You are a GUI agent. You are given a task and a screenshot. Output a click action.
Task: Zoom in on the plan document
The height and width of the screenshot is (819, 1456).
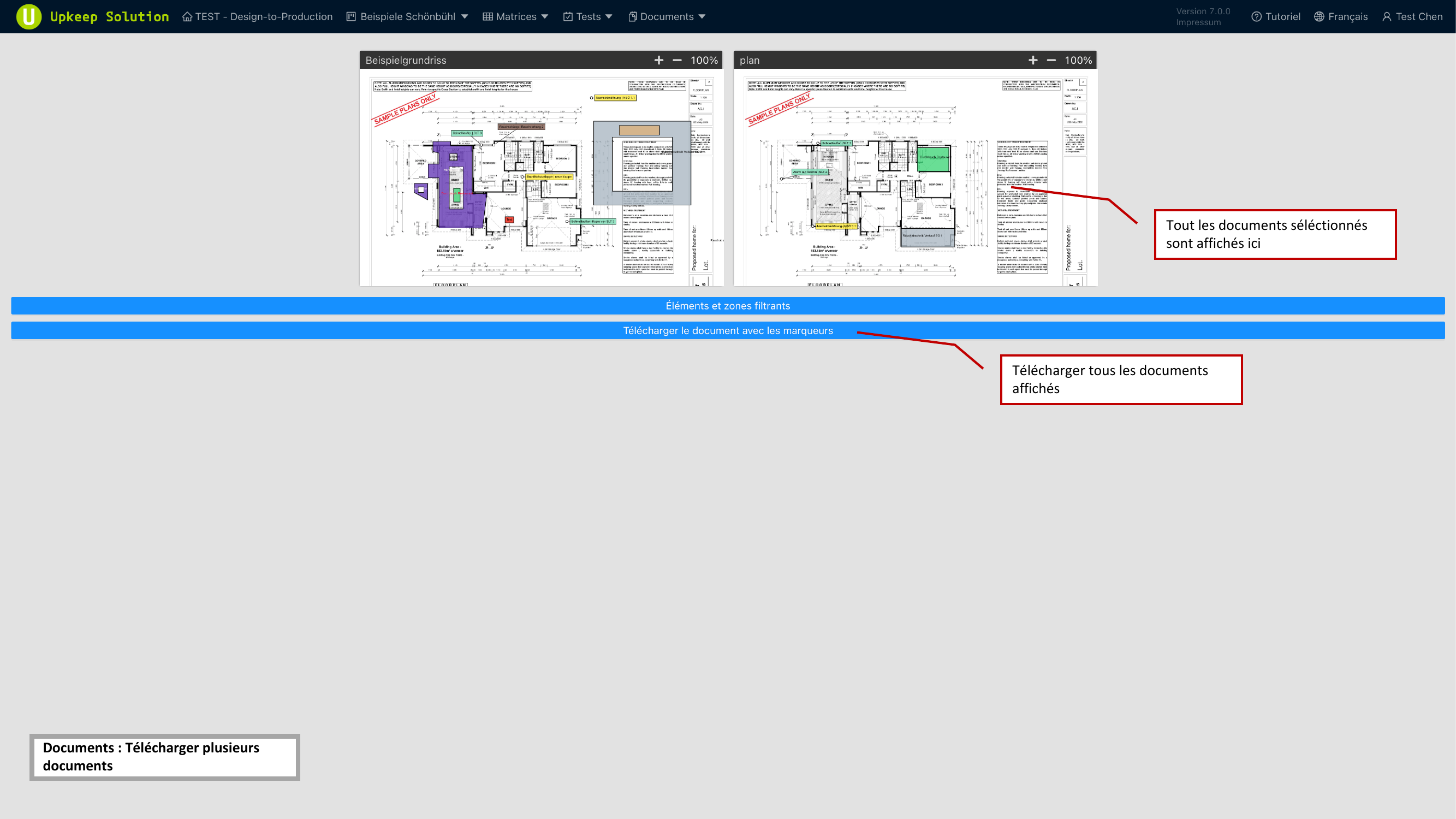click(x=1033, y=60)
